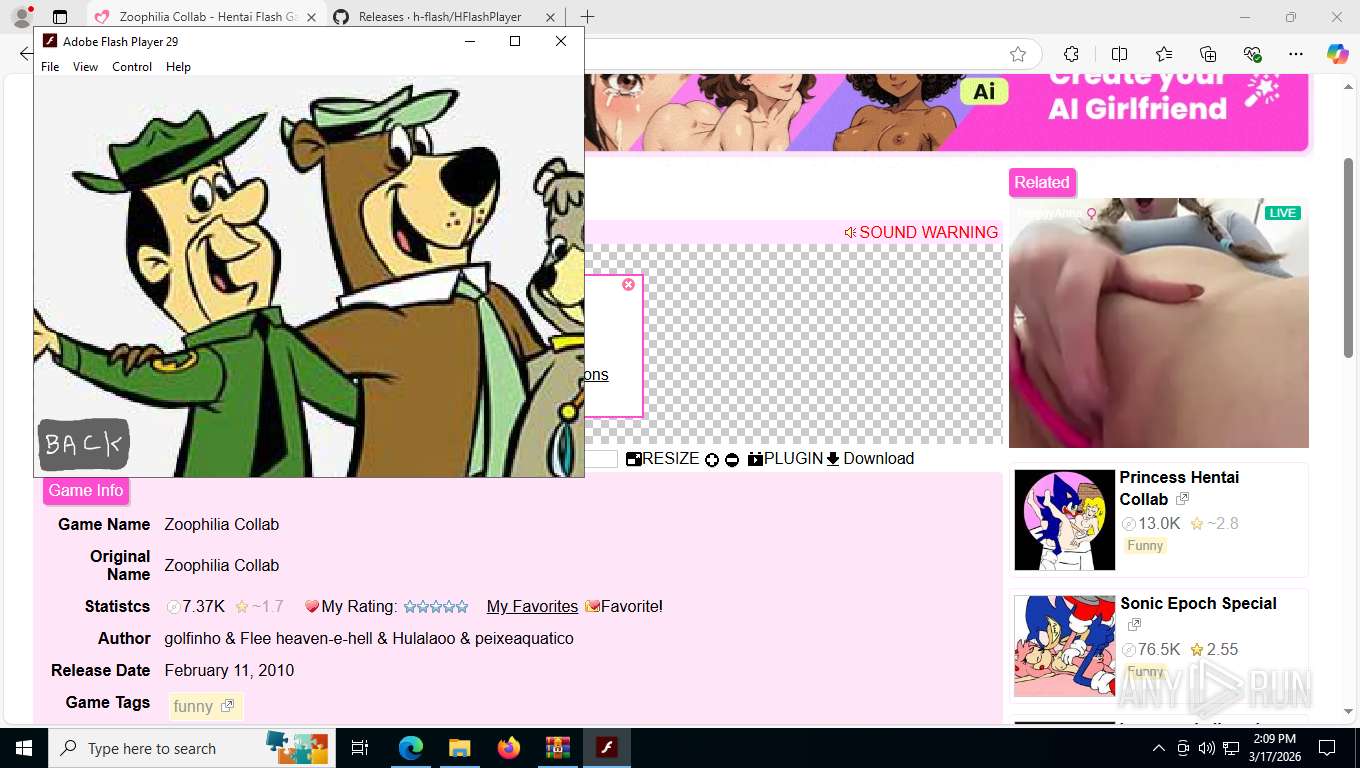Click the split screen icon in Edge
Image resolution: width=1360 pixels, height=768 pixels.
pos(1120,54)
